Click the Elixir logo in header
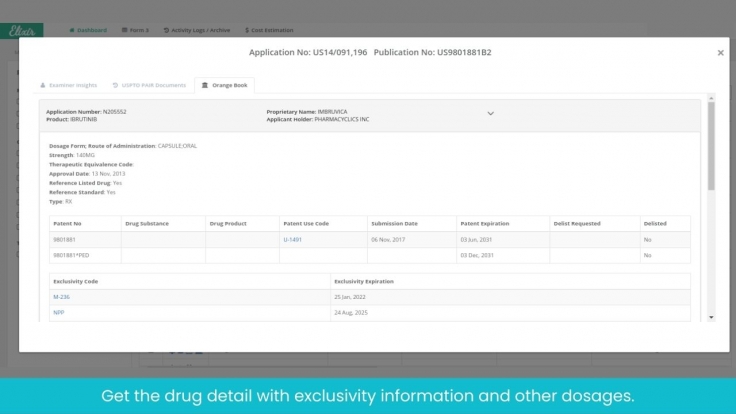 point(21,30)
